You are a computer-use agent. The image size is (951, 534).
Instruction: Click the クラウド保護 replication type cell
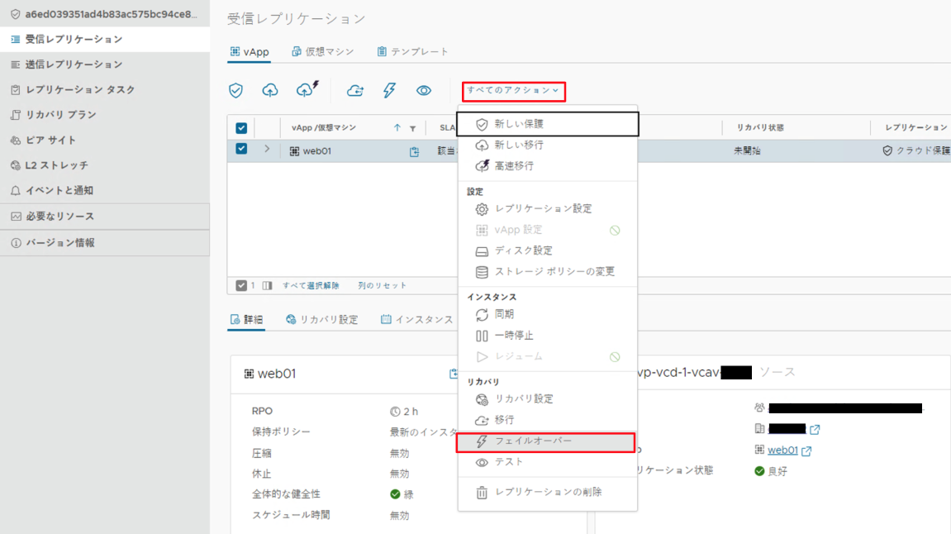pos(916,150)
